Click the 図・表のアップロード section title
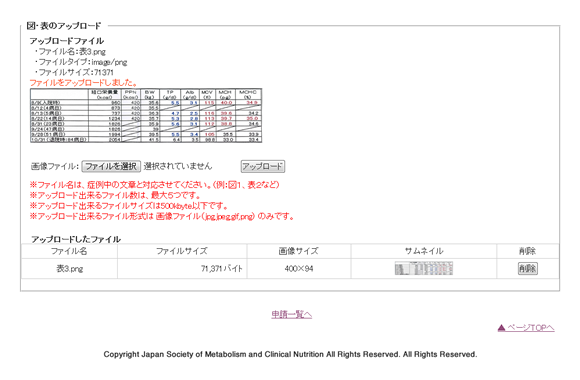The height and width of the screenshot is (380, 580). (64, 26)
